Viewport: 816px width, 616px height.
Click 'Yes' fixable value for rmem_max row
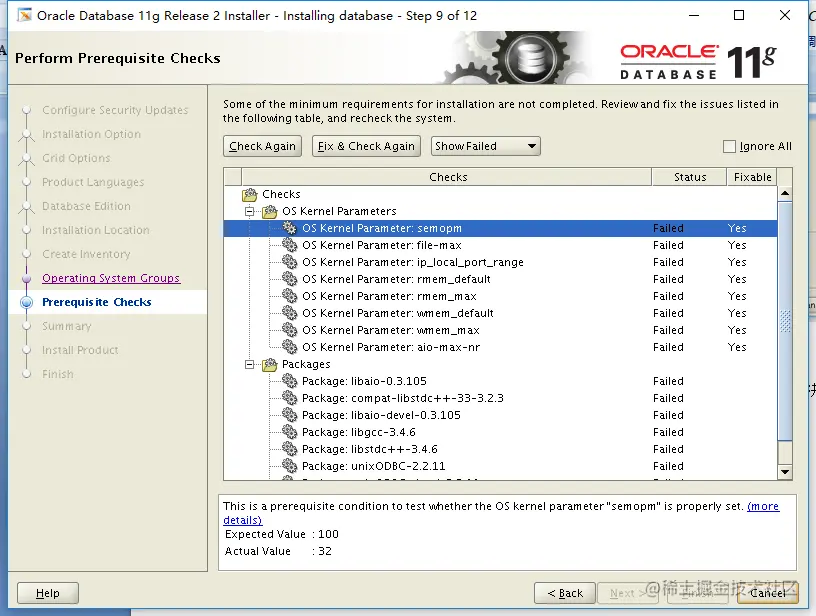coord(737,296)
